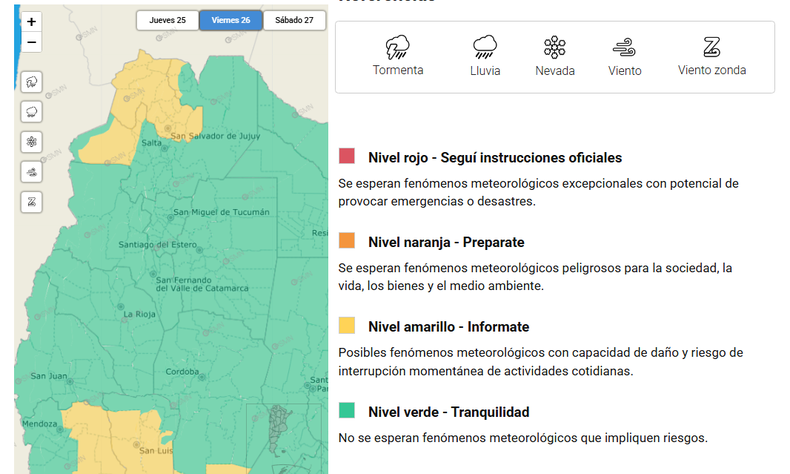Toggle the rain filter on the map
Image resolution: width=790 pixels, height=474 pixels.
(31, 112)
